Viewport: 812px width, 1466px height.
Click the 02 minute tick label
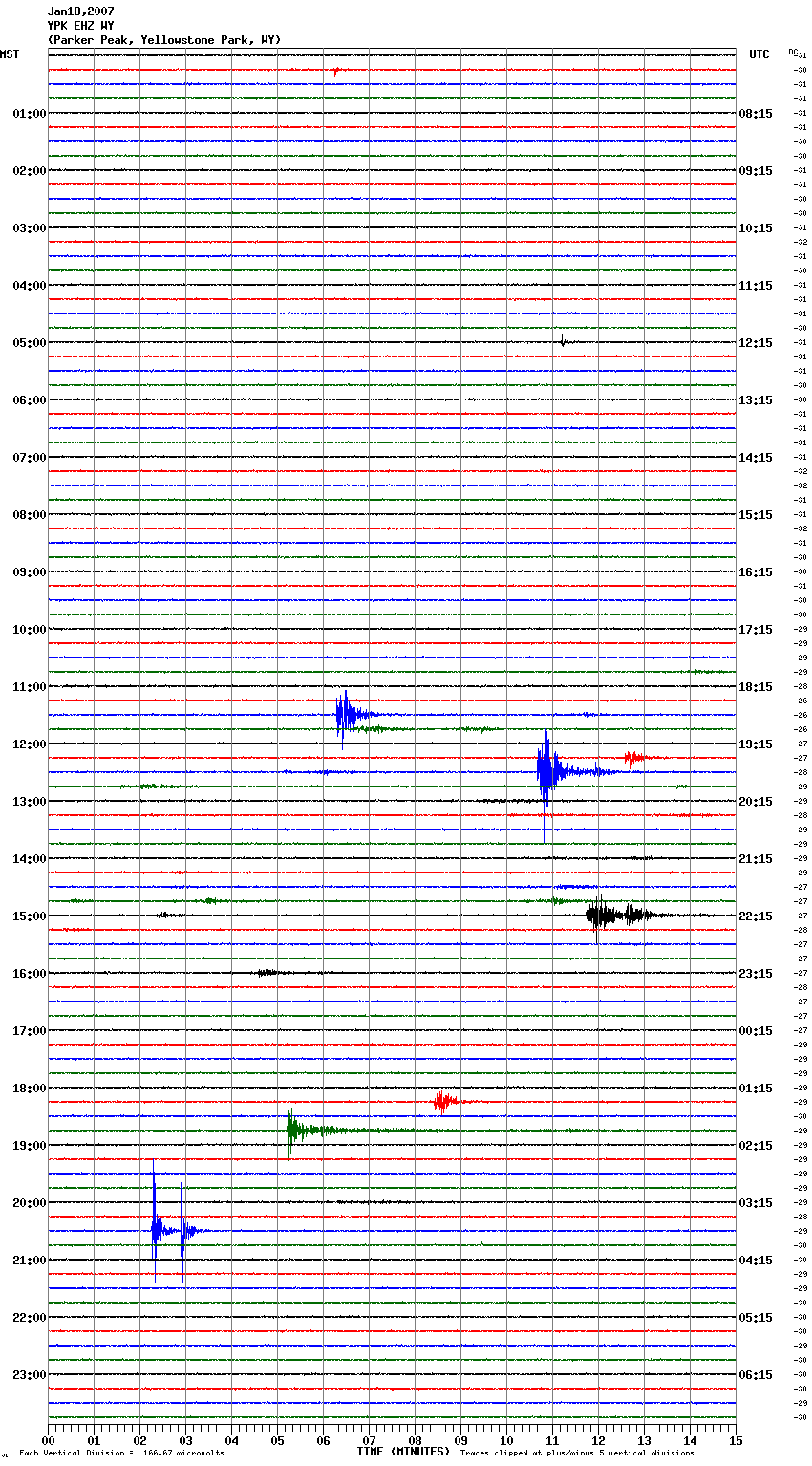tap(139, 1440)
